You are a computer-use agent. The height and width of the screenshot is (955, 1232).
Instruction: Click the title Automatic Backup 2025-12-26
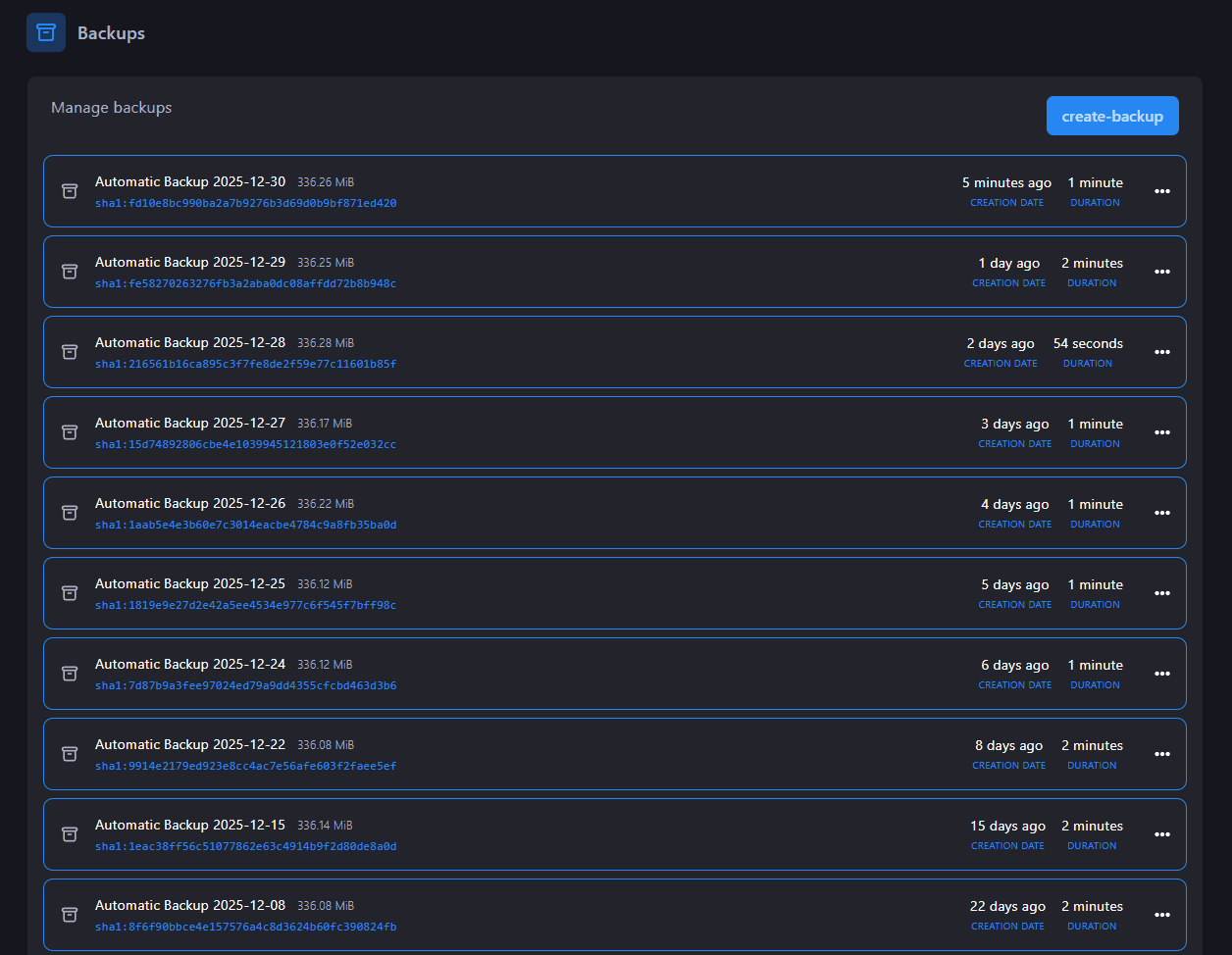(190, 503)
